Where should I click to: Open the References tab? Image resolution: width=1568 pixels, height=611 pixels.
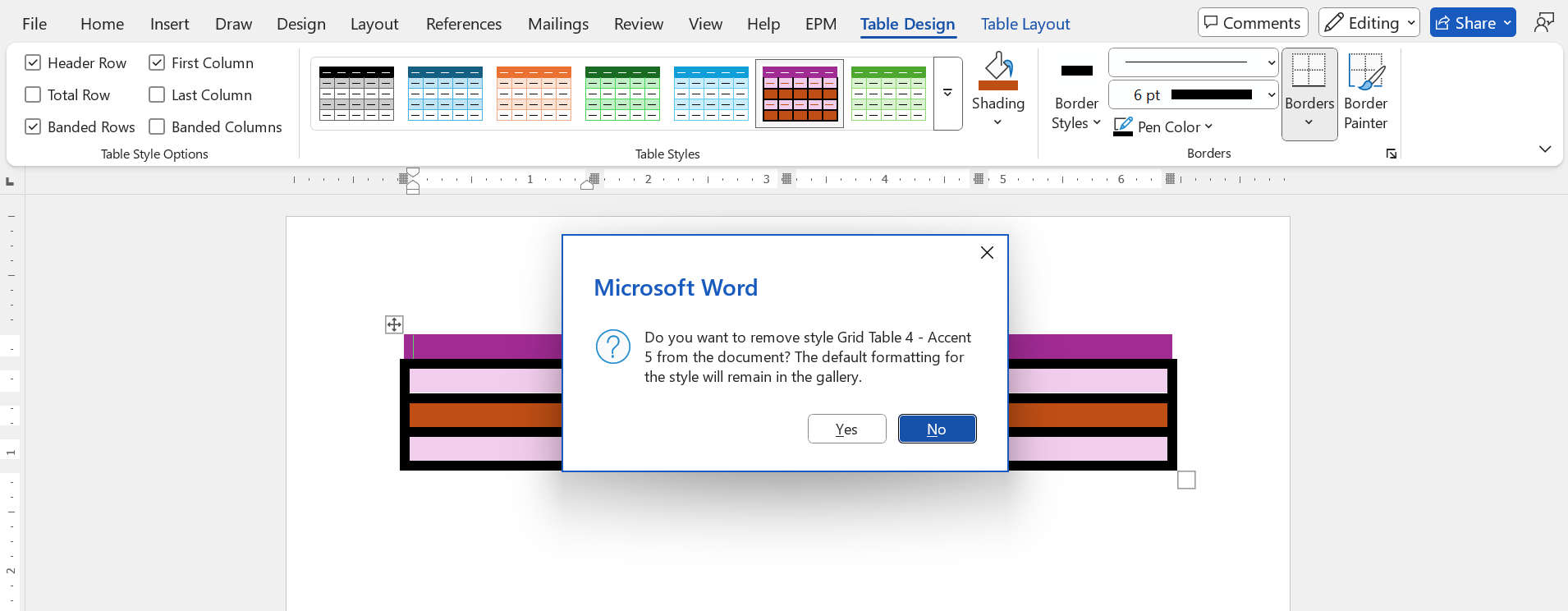pos(464,24)
